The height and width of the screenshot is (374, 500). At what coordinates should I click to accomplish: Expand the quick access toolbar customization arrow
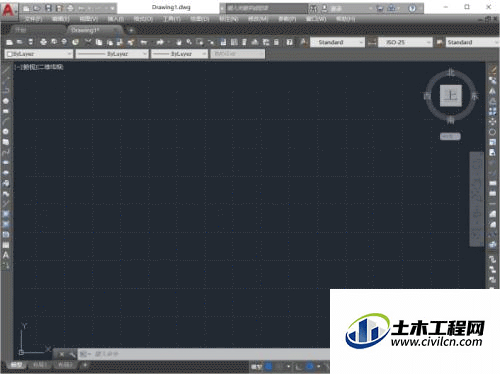point(113,8)
